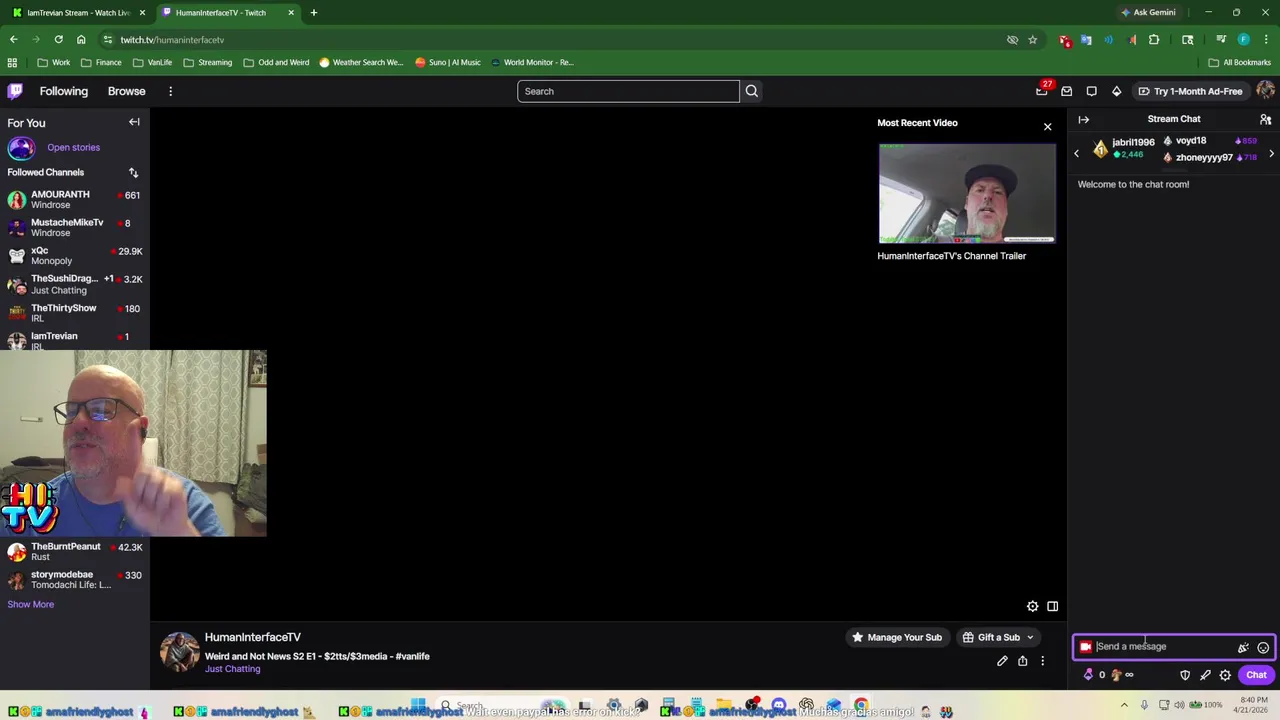Screen dimensions: 1280x720
Task: Open a new browser tab
Action: pyautogui.click(x=314, y=13)
